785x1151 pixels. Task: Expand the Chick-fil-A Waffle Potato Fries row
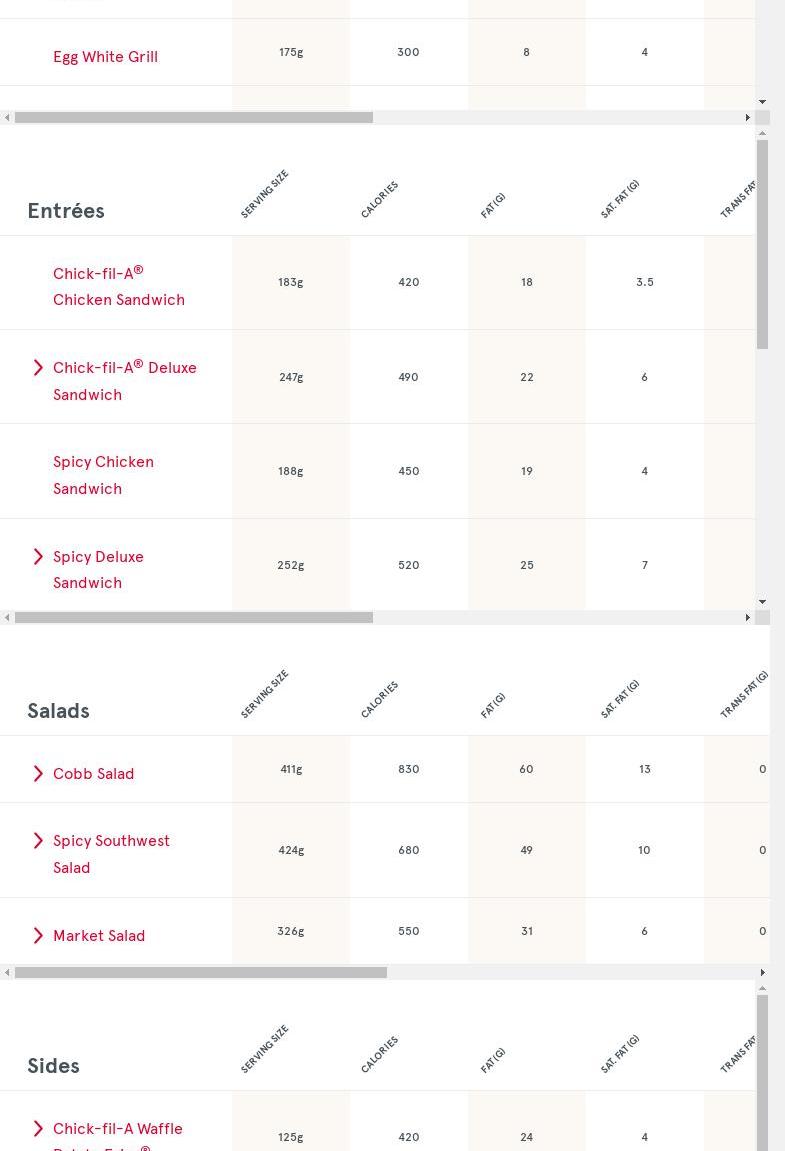(38, 1129)
